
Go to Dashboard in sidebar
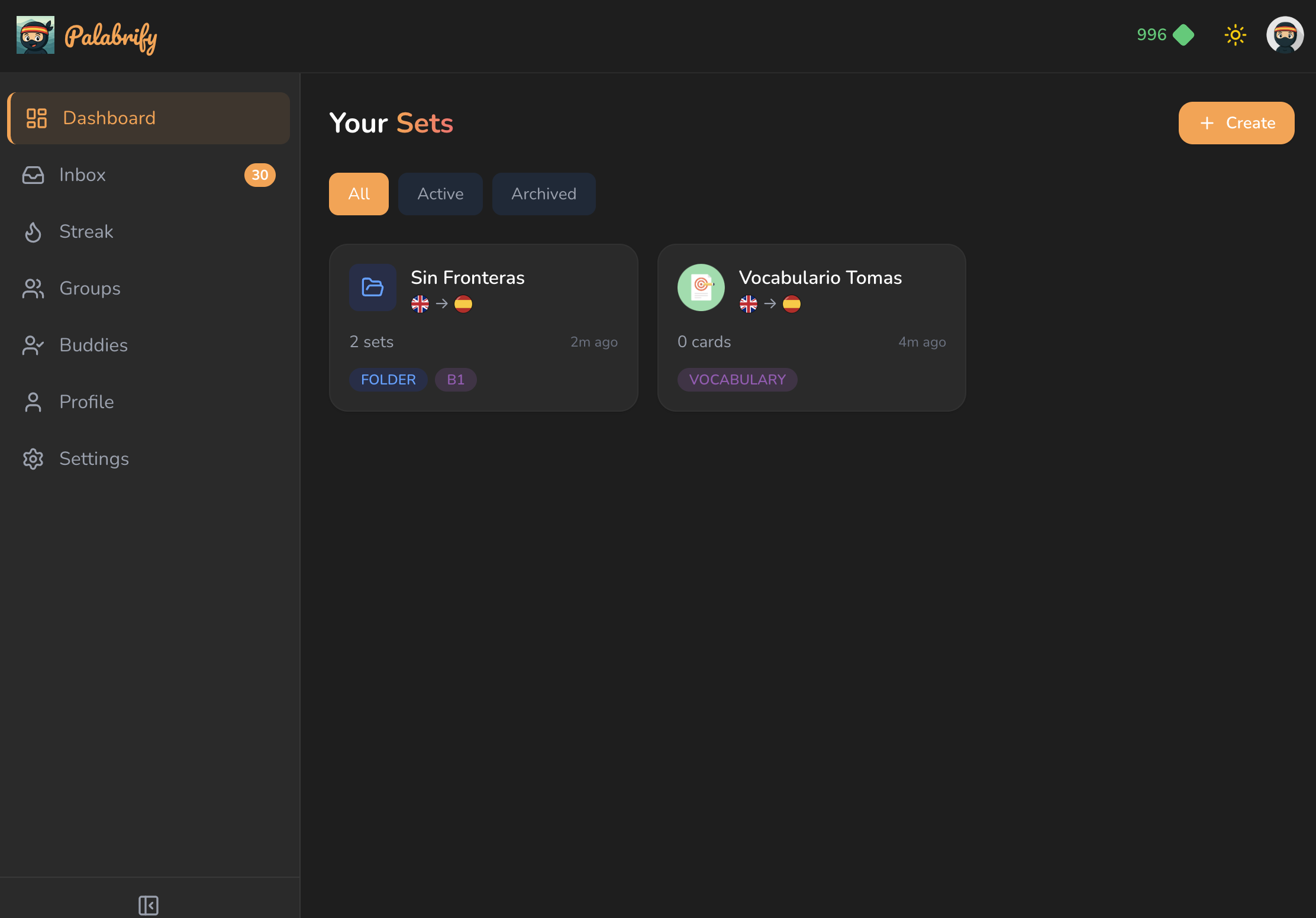[x=149, y=118]
